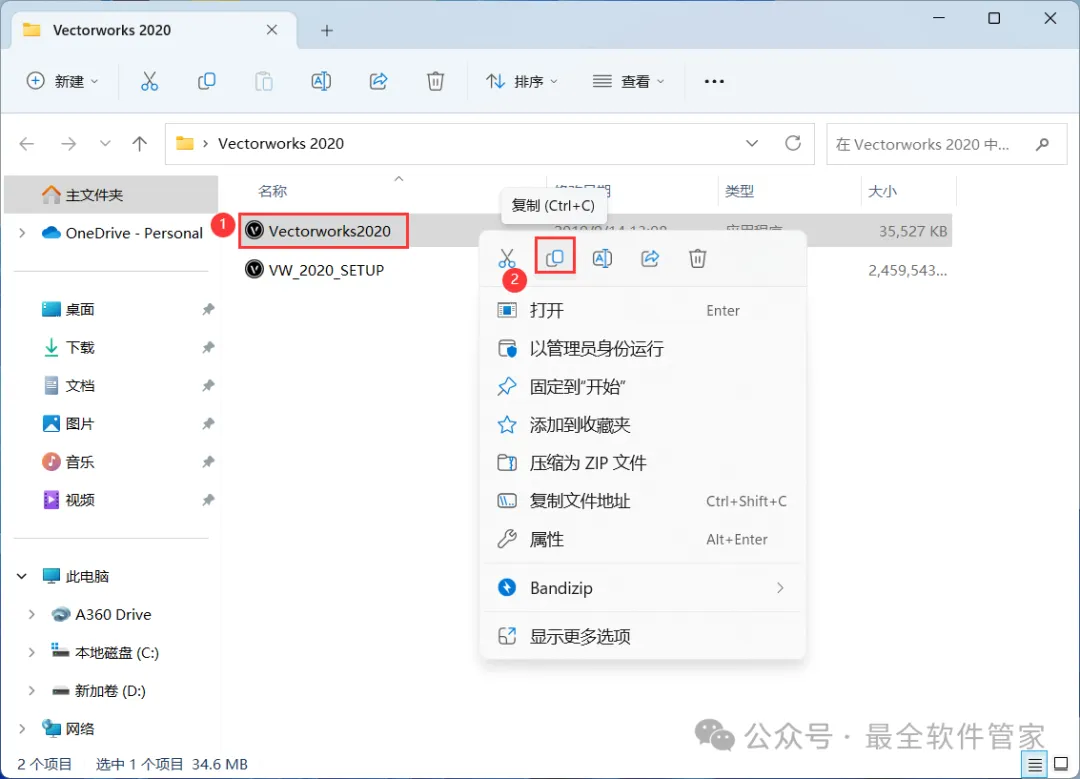Click the Cut icon in the top toolbar
This screenshot has height=779, width=1080.
(x=149, y=81)
